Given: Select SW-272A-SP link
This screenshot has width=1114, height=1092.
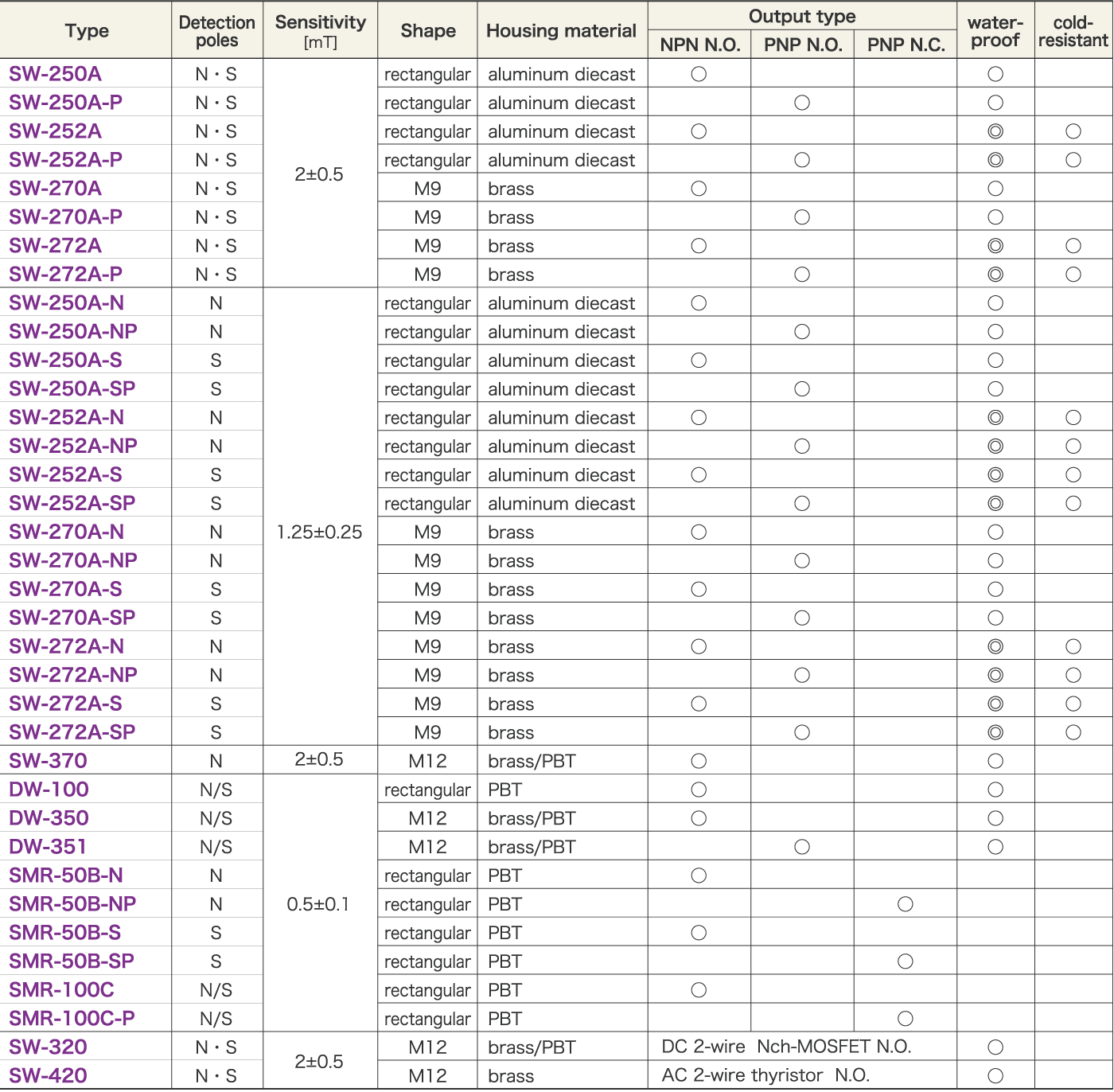Looking at the screenshot, I should point(72,733).
